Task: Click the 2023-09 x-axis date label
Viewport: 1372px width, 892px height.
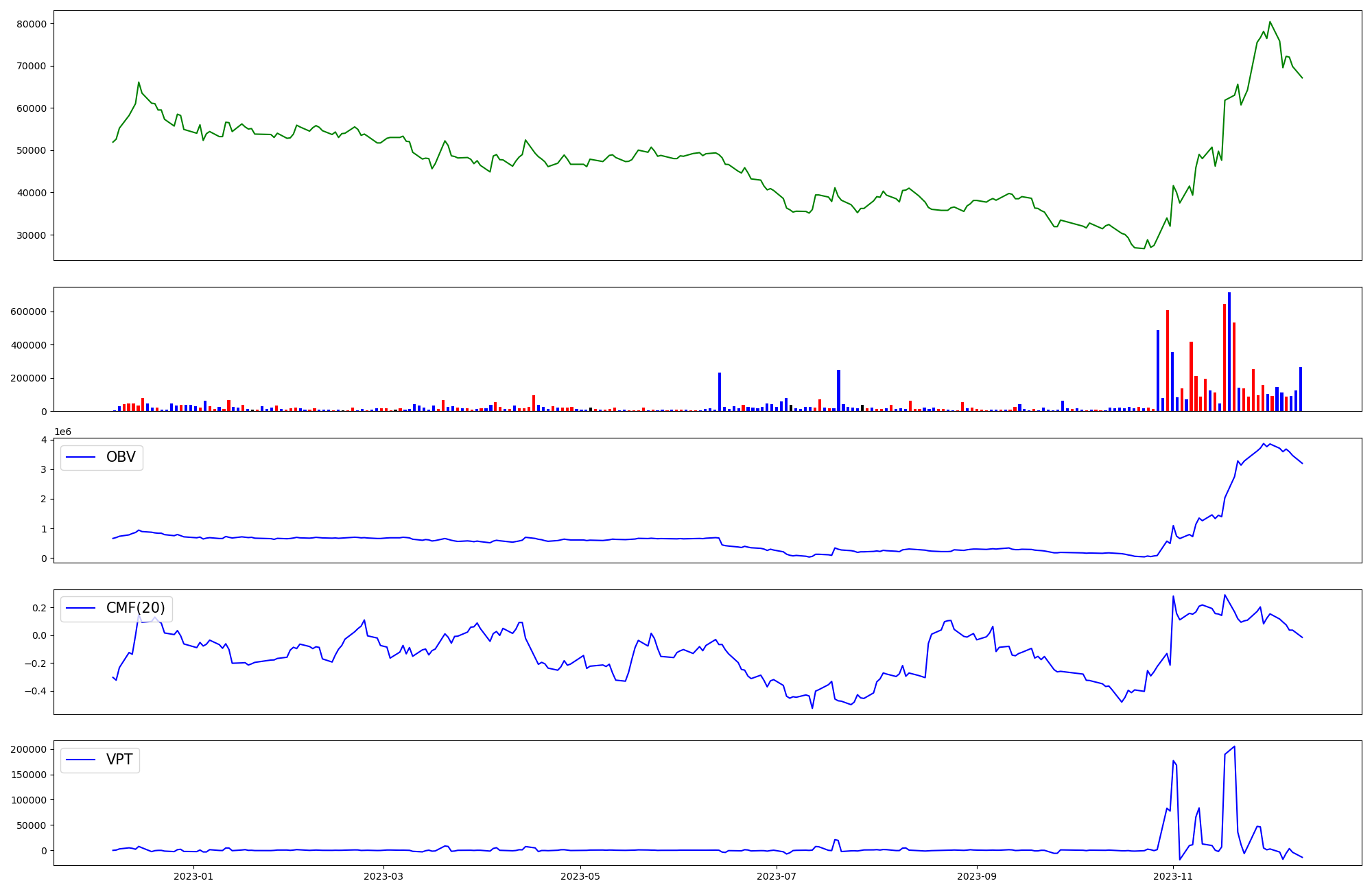Action: pos(976,876)
